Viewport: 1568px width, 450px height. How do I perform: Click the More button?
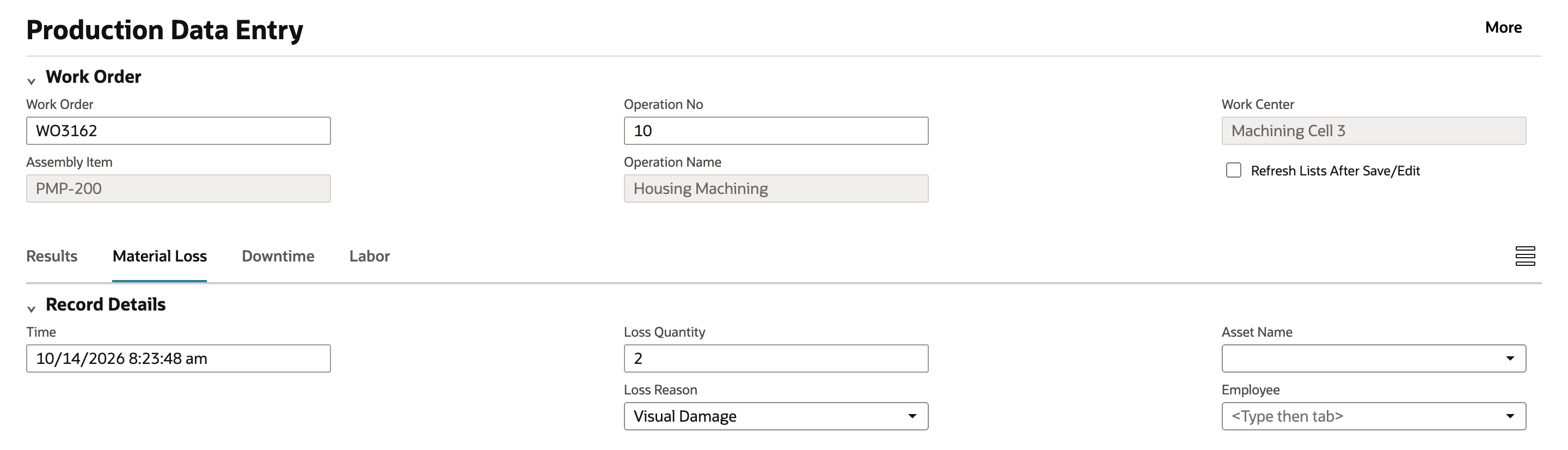point(1503,27)
